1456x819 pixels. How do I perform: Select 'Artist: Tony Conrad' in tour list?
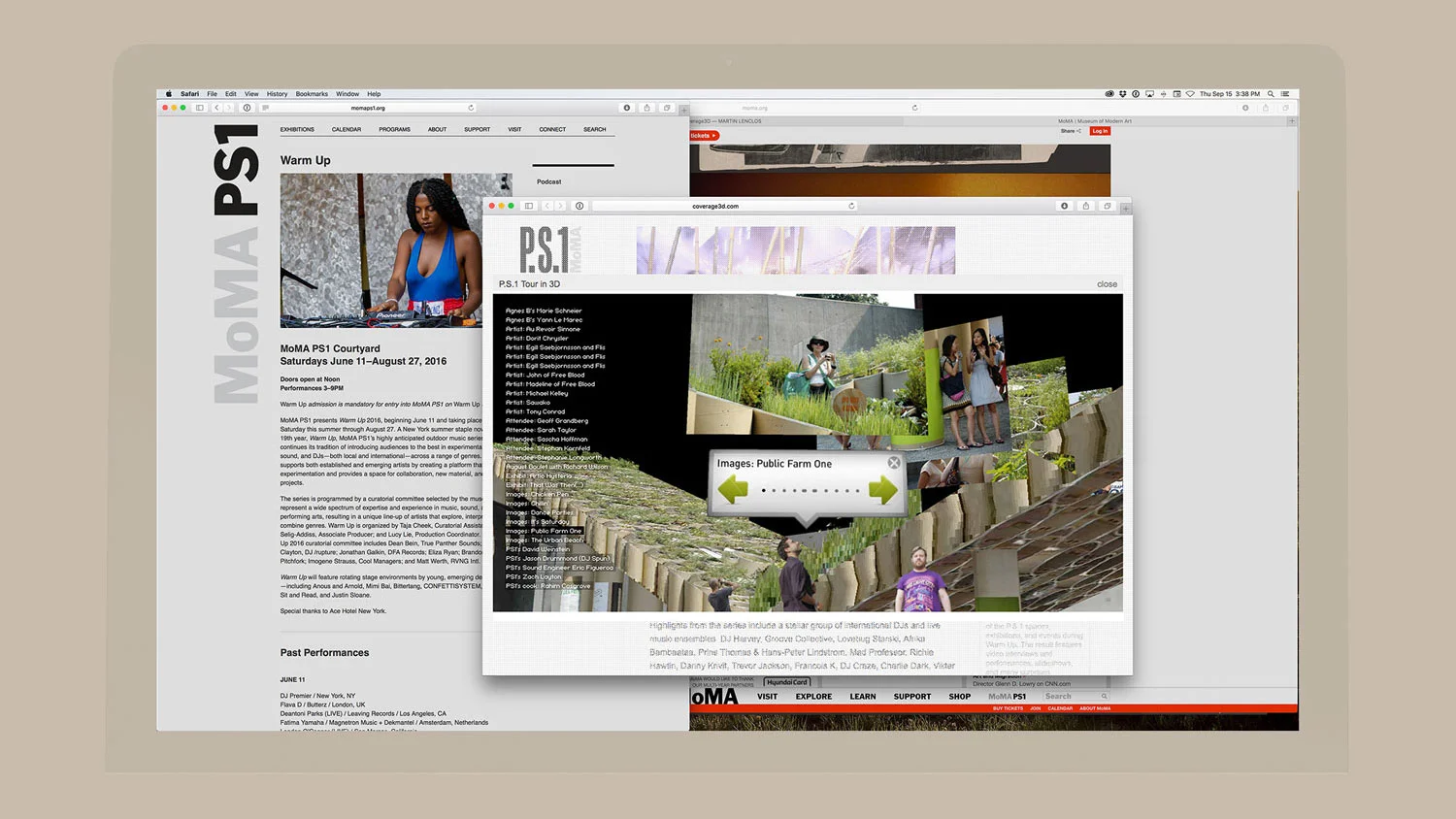[x=535, y=411]
